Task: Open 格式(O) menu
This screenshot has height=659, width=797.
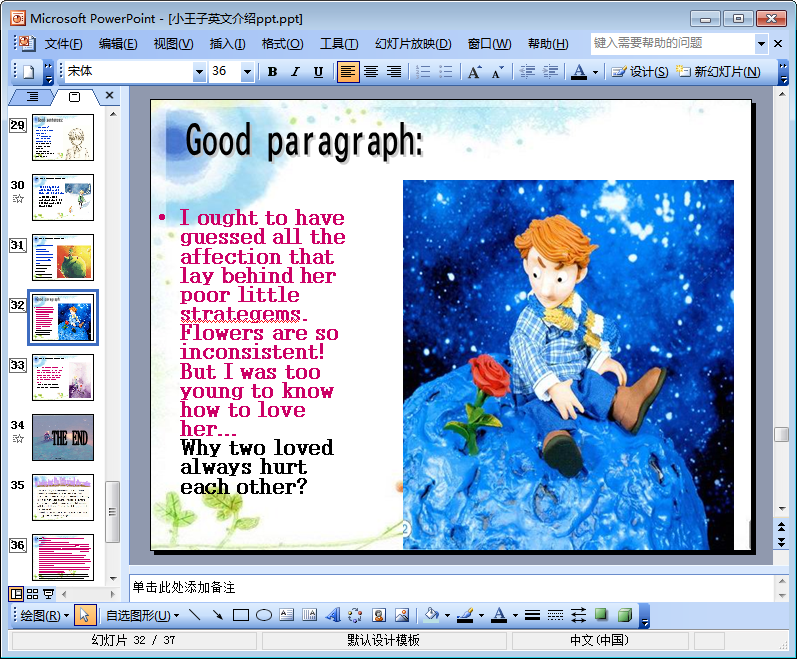Action: (282, 44)
